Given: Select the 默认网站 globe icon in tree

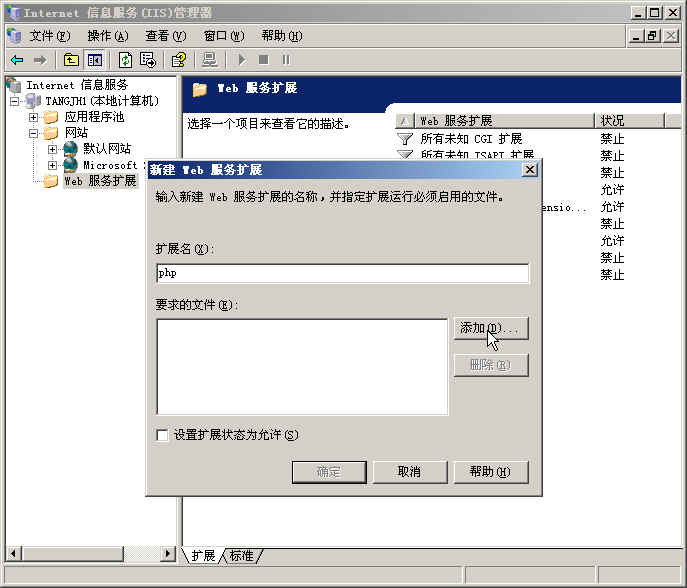Looking at the screenshot, I should tap(70, 149).
